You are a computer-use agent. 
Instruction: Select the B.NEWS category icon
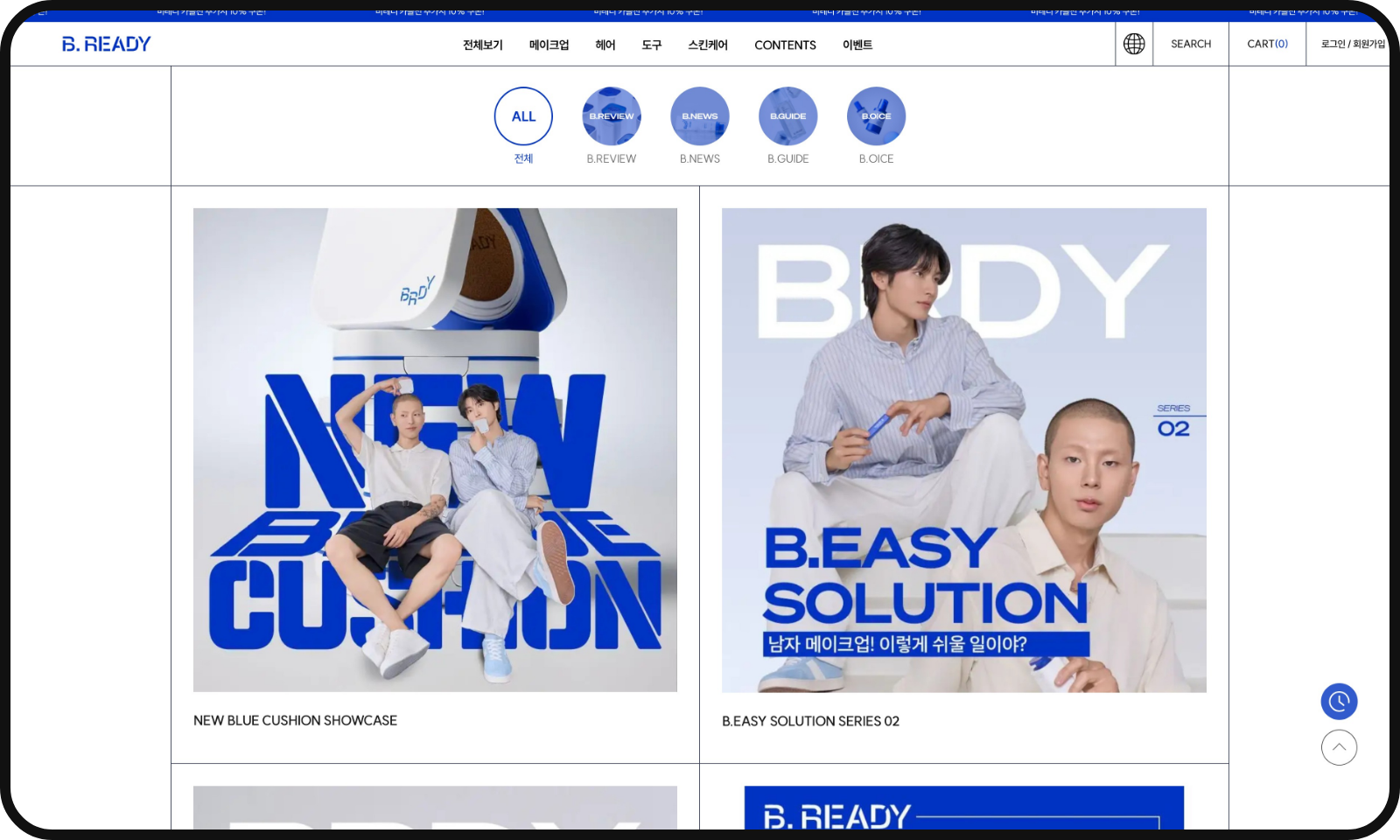(x=699, y=115)
